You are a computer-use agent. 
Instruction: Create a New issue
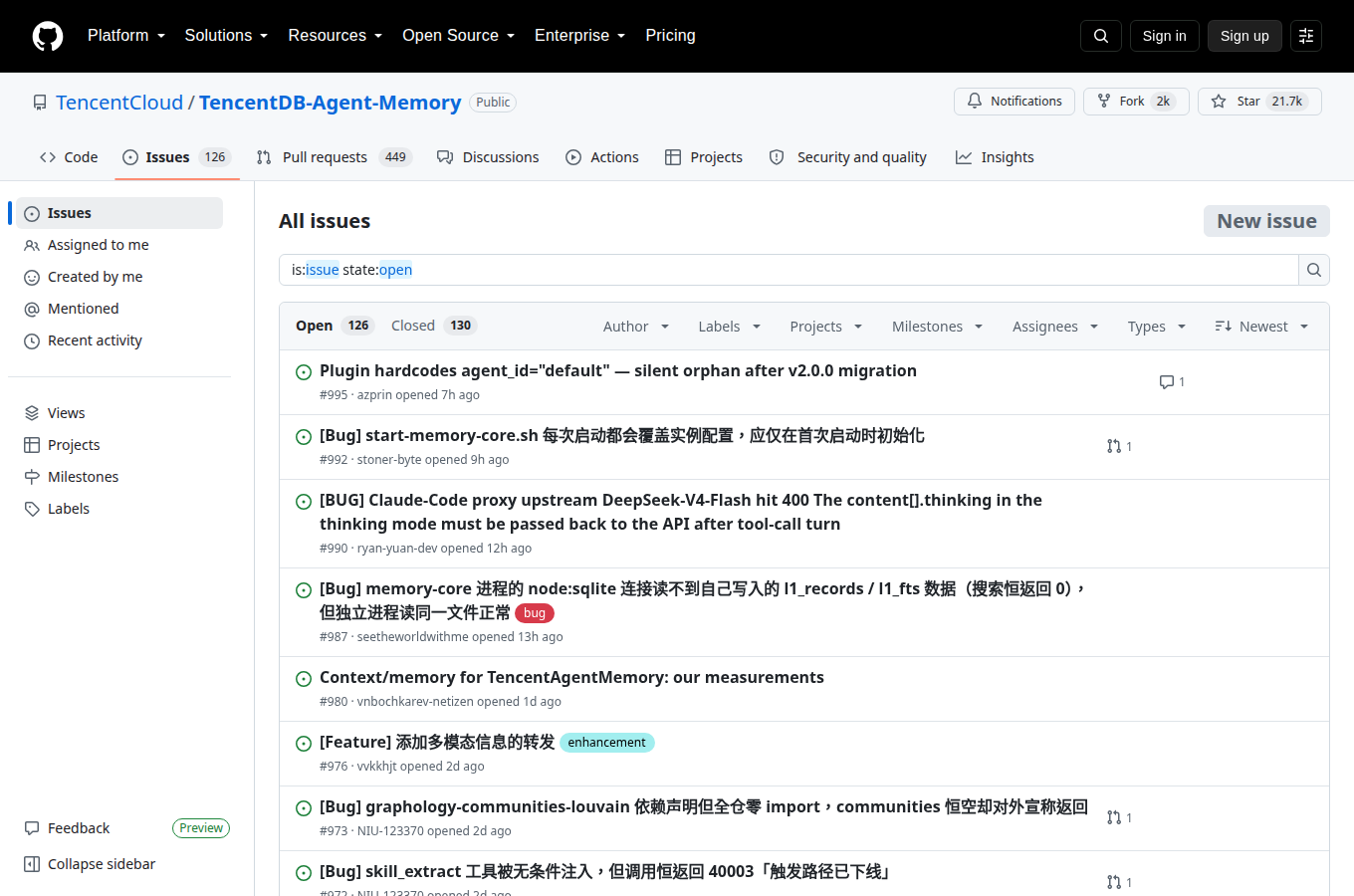pos(1266,221)
